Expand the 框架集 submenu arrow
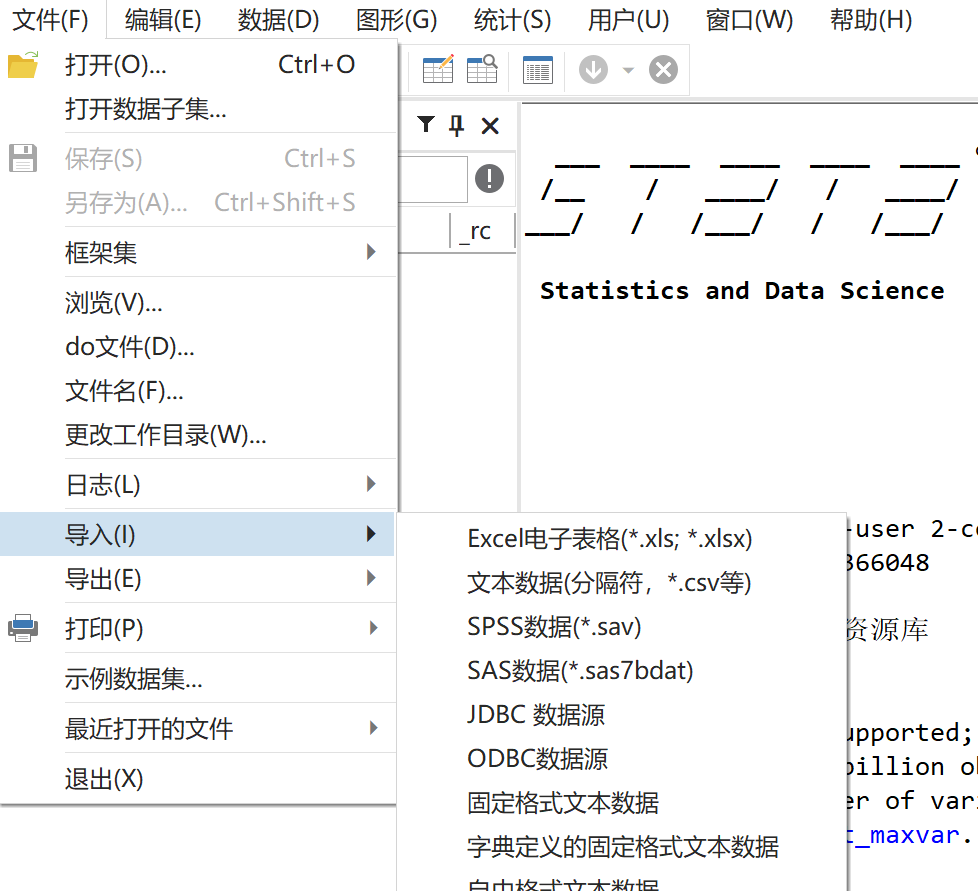The width and height of the screenshot is (978, 891). pos(371,252)
